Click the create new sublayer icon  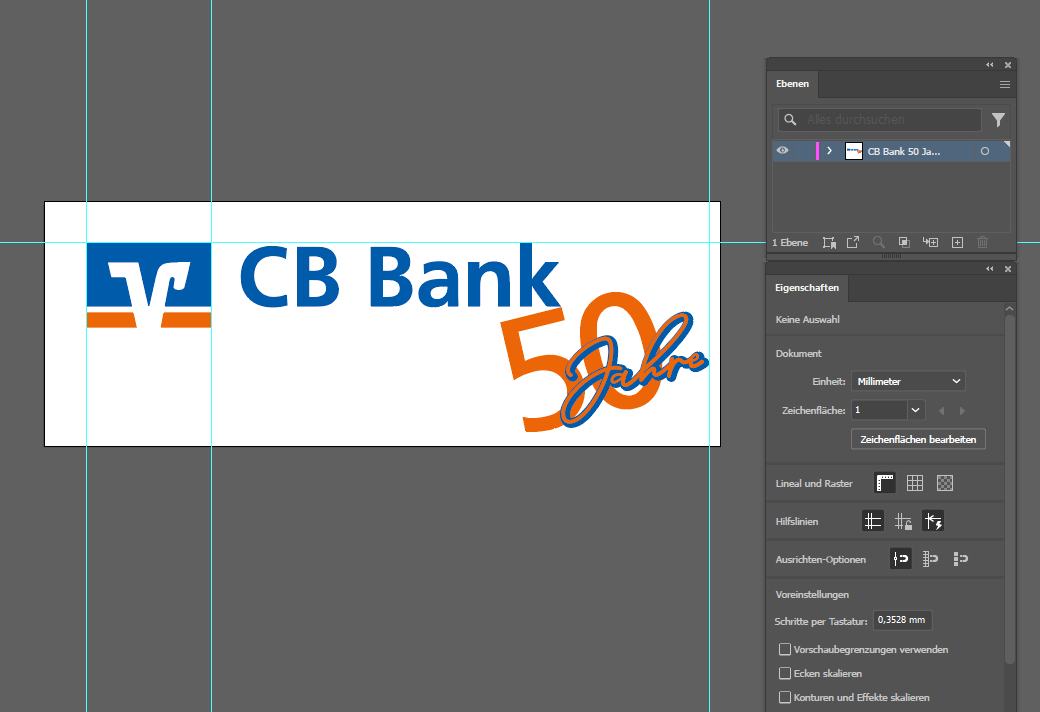930,242
